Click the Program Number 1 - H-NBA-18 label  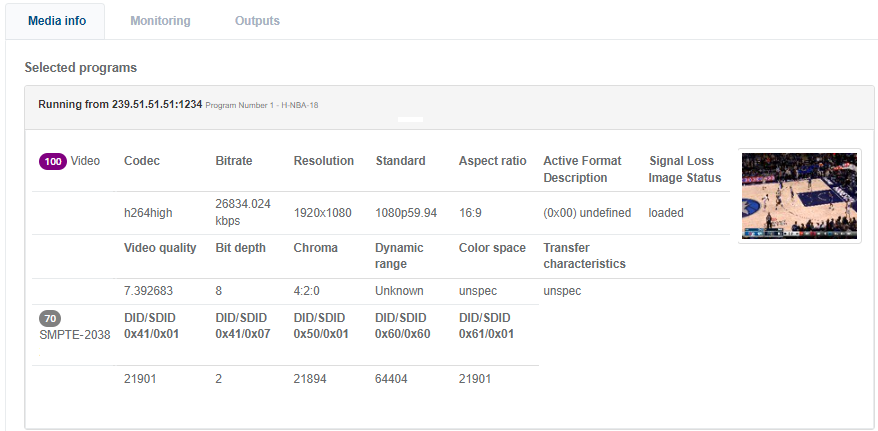262,105
